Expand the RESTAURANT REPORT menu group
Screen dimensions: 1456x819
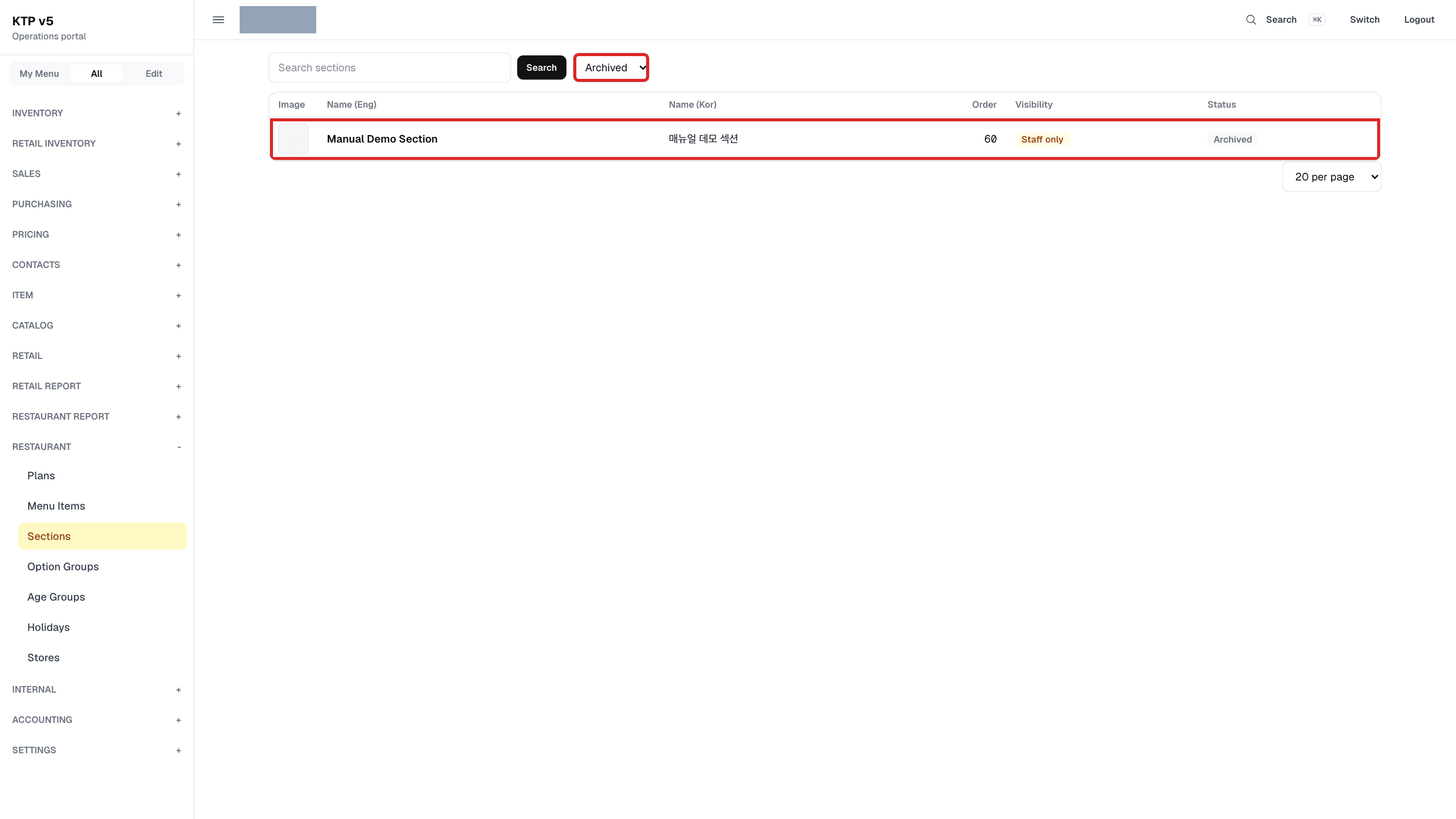pos(97,417)
